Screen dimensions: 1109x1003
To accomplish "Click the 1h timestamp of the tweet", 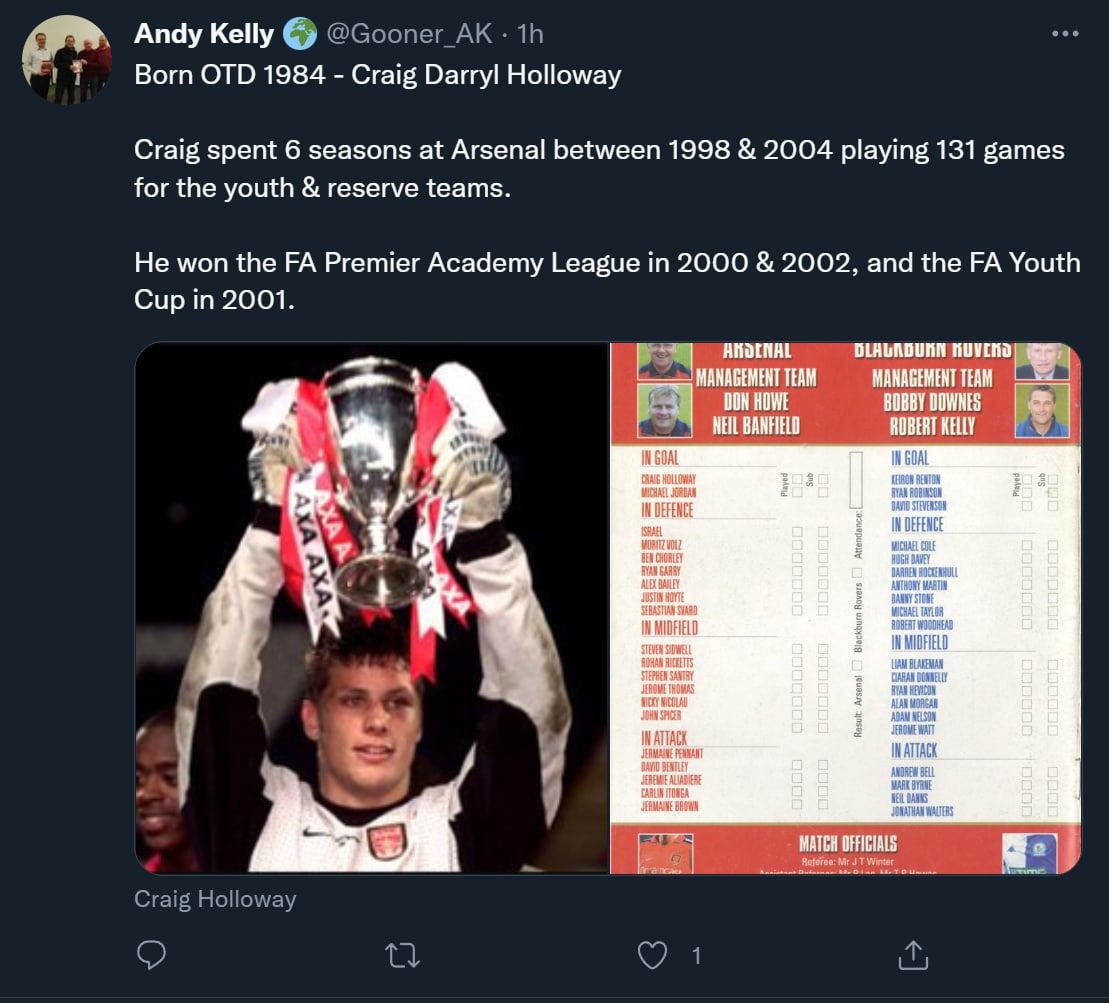I will pyautogui.click(x=529, y=34).
